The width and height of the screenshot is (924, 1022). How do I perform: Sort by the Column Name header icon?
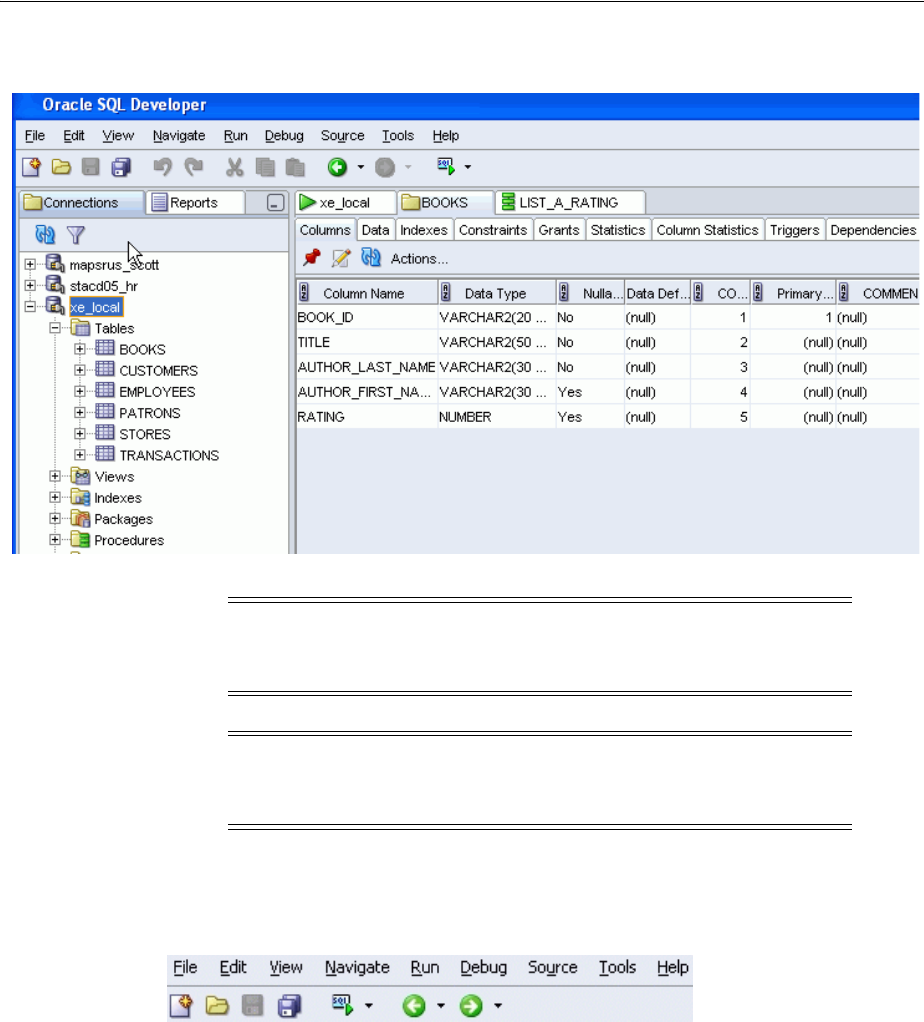304,293
